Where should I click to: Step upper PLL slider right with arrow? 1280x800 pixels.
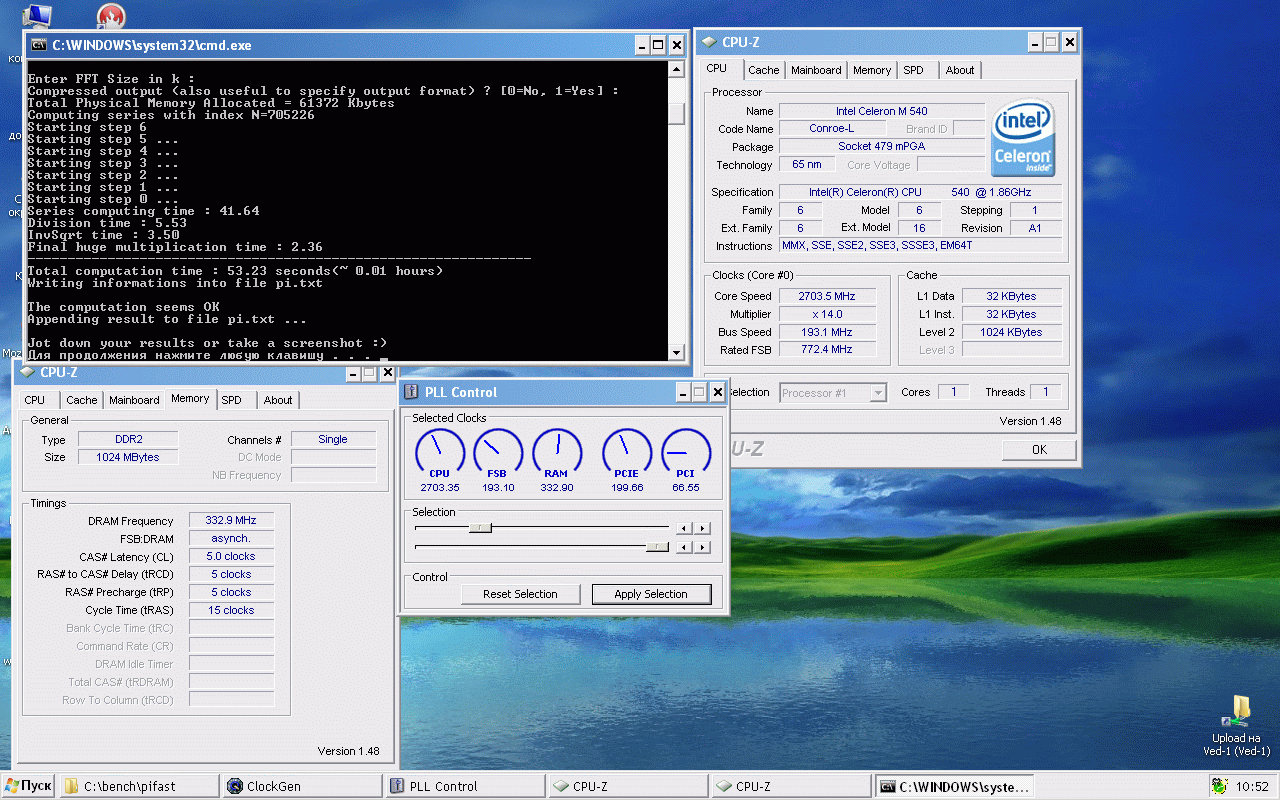tap(703, 528)
